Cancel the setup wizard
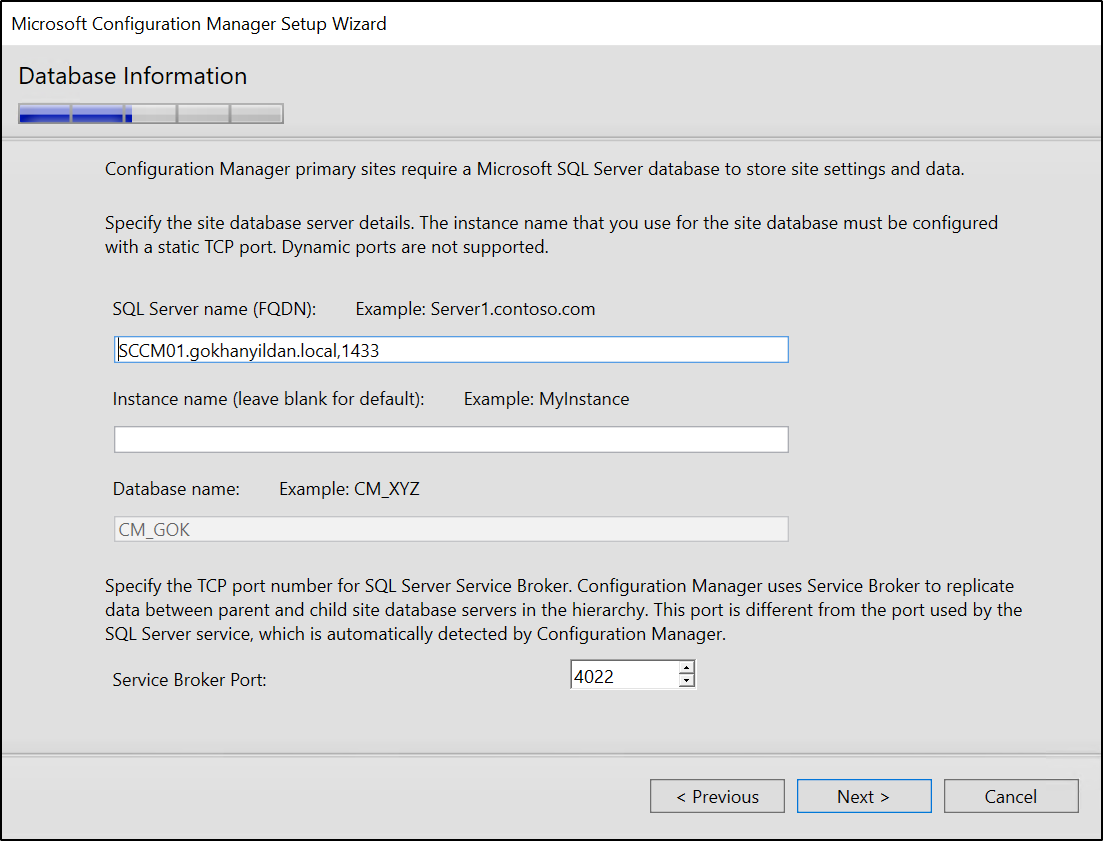 click(x=1011, y=796)
